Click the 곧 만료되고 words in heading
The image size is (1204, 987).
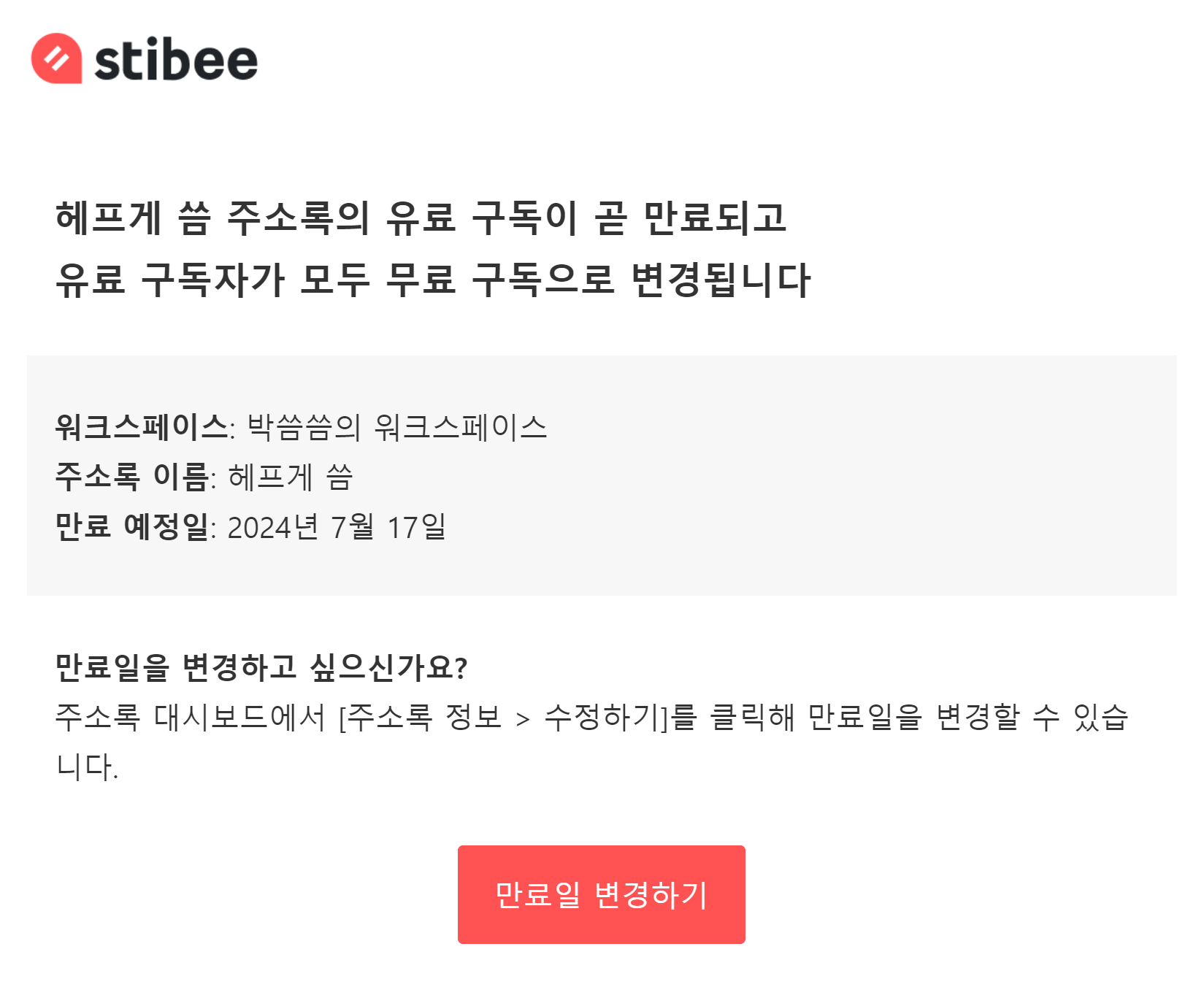click(691, 218)
